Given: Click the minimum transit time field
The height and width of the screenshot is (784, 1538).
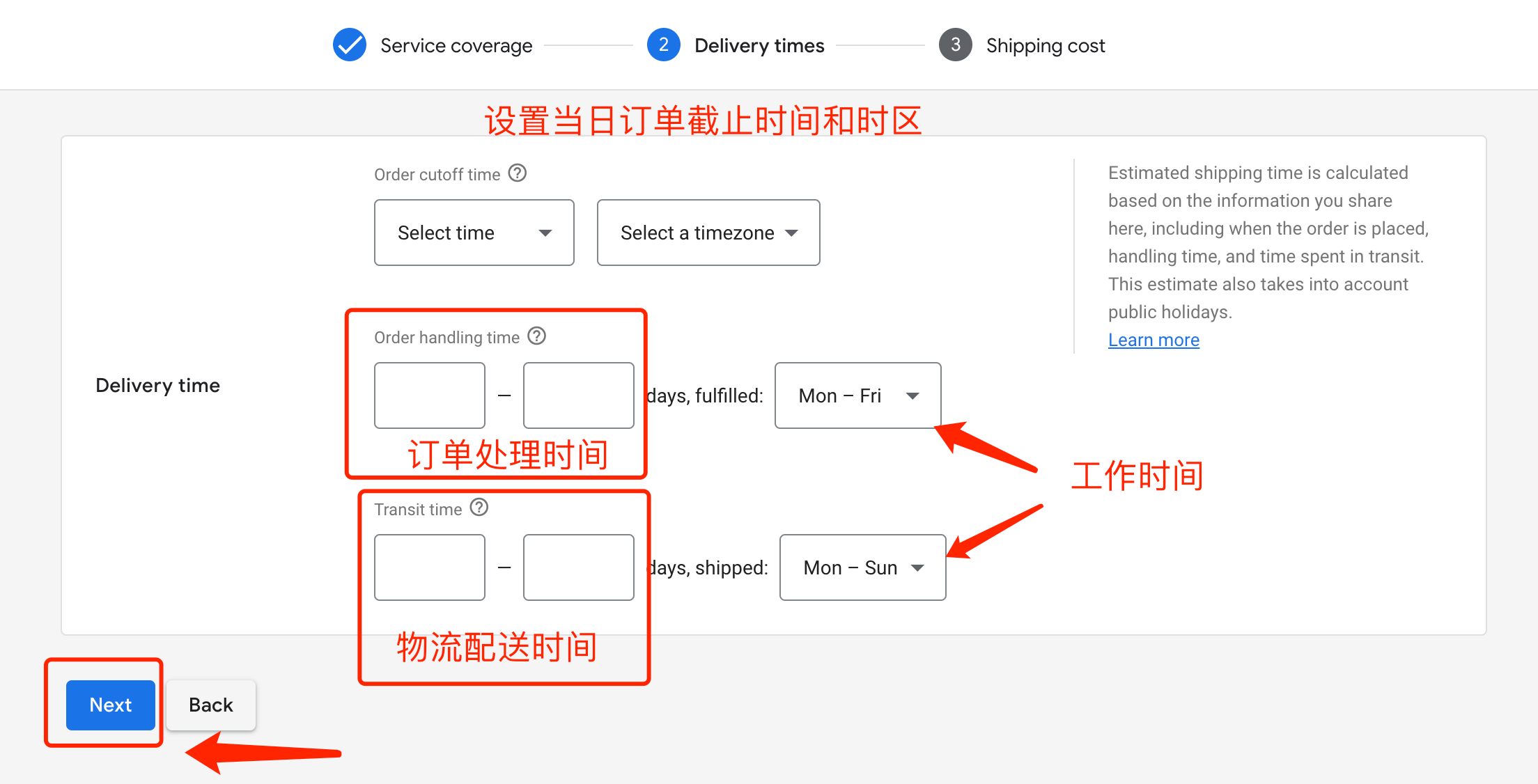Looking at the screenshot, I should (x=429, y=567).
